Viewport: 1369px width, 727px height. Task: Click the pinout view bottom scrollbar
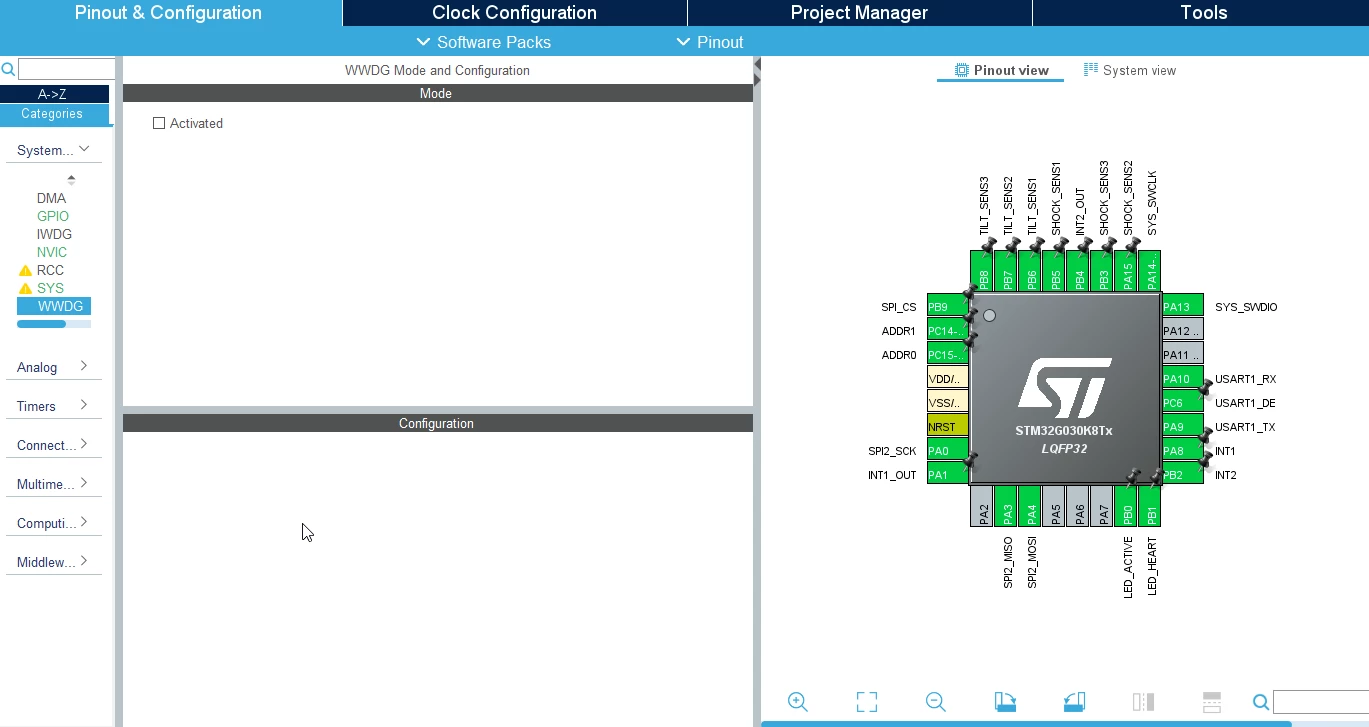(1026, 724)
